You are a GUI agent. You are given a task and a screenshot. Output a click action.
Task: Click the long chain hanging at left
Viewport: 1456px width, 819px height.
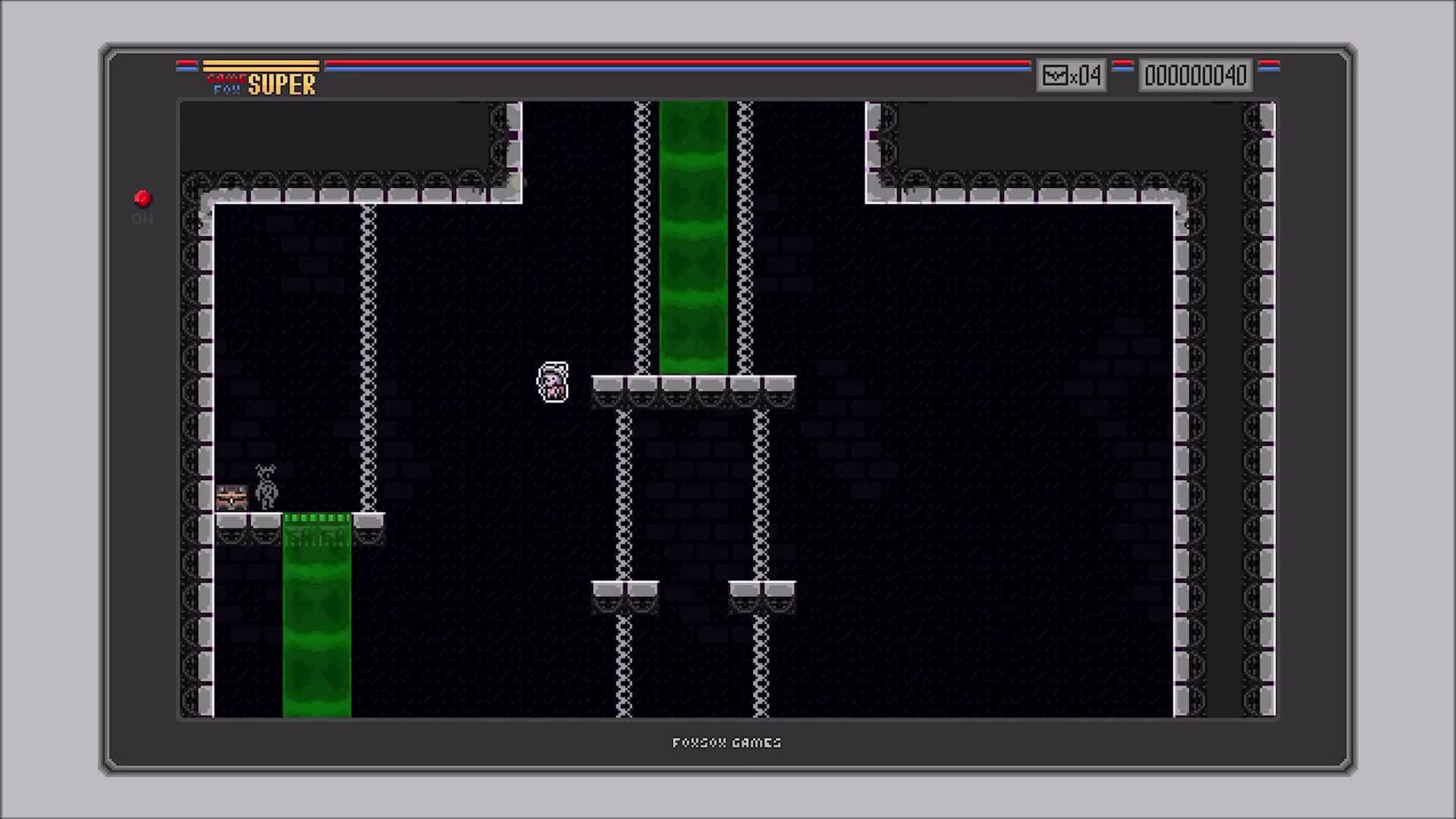(369, 356)
